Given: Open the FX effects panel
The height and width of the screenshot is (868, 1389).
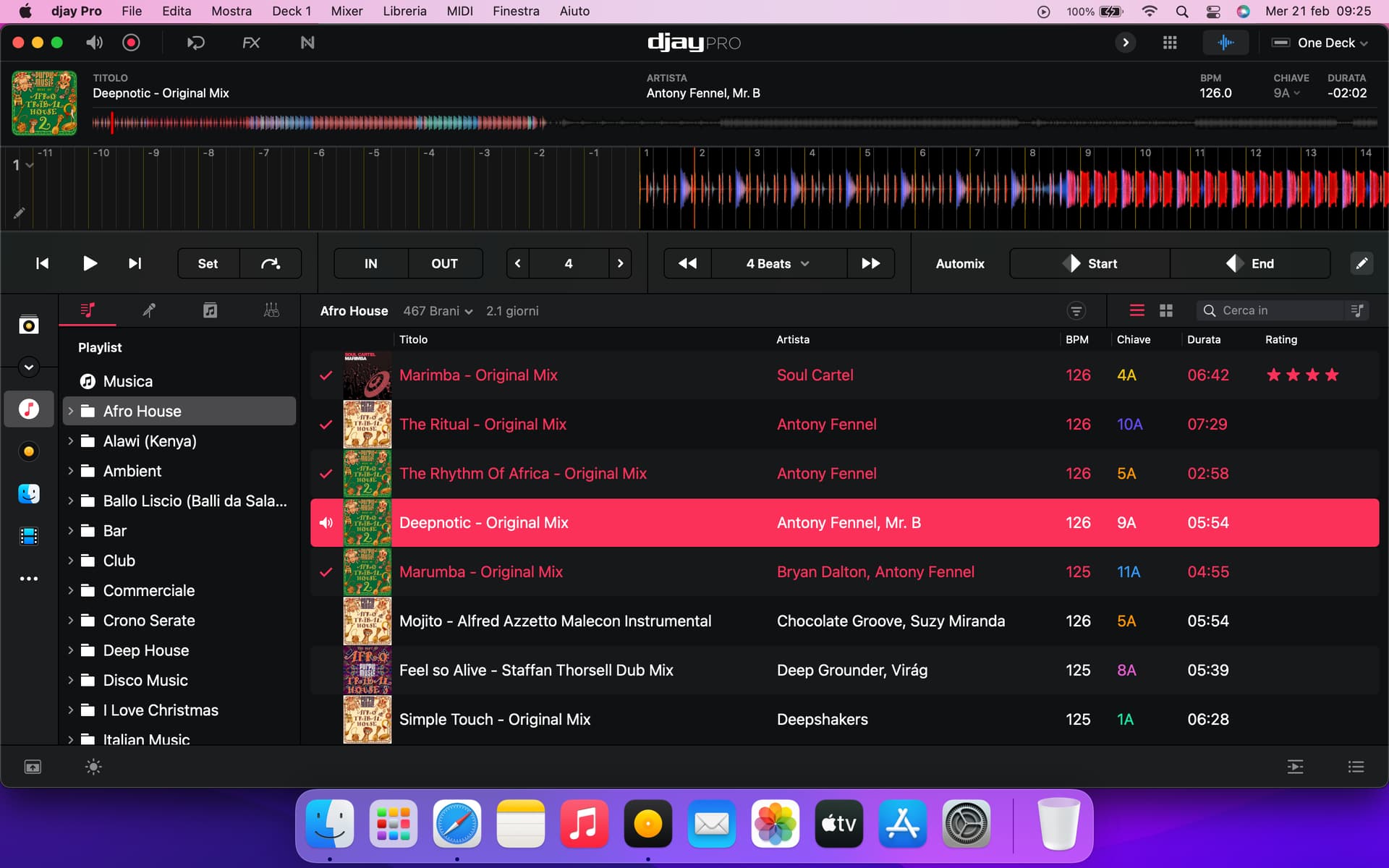Looking at the screenshot, I should (x=251, y=43).
